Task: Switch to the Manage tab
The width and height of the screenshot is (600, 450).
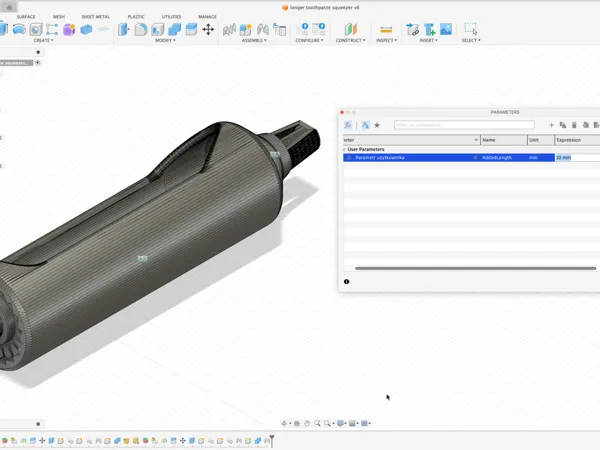Action: 207,17
